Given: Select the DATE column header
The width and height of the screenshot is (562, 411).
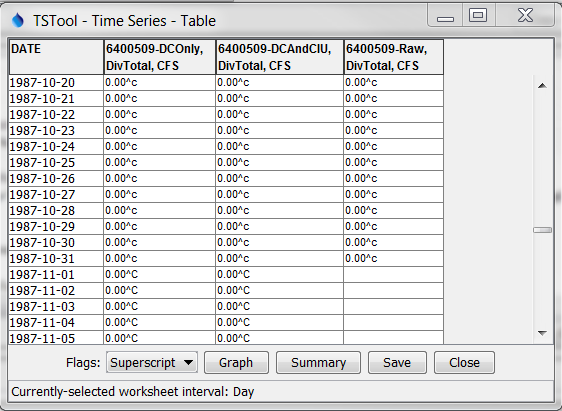Looking at the screenshot, I should click(56, 57).
